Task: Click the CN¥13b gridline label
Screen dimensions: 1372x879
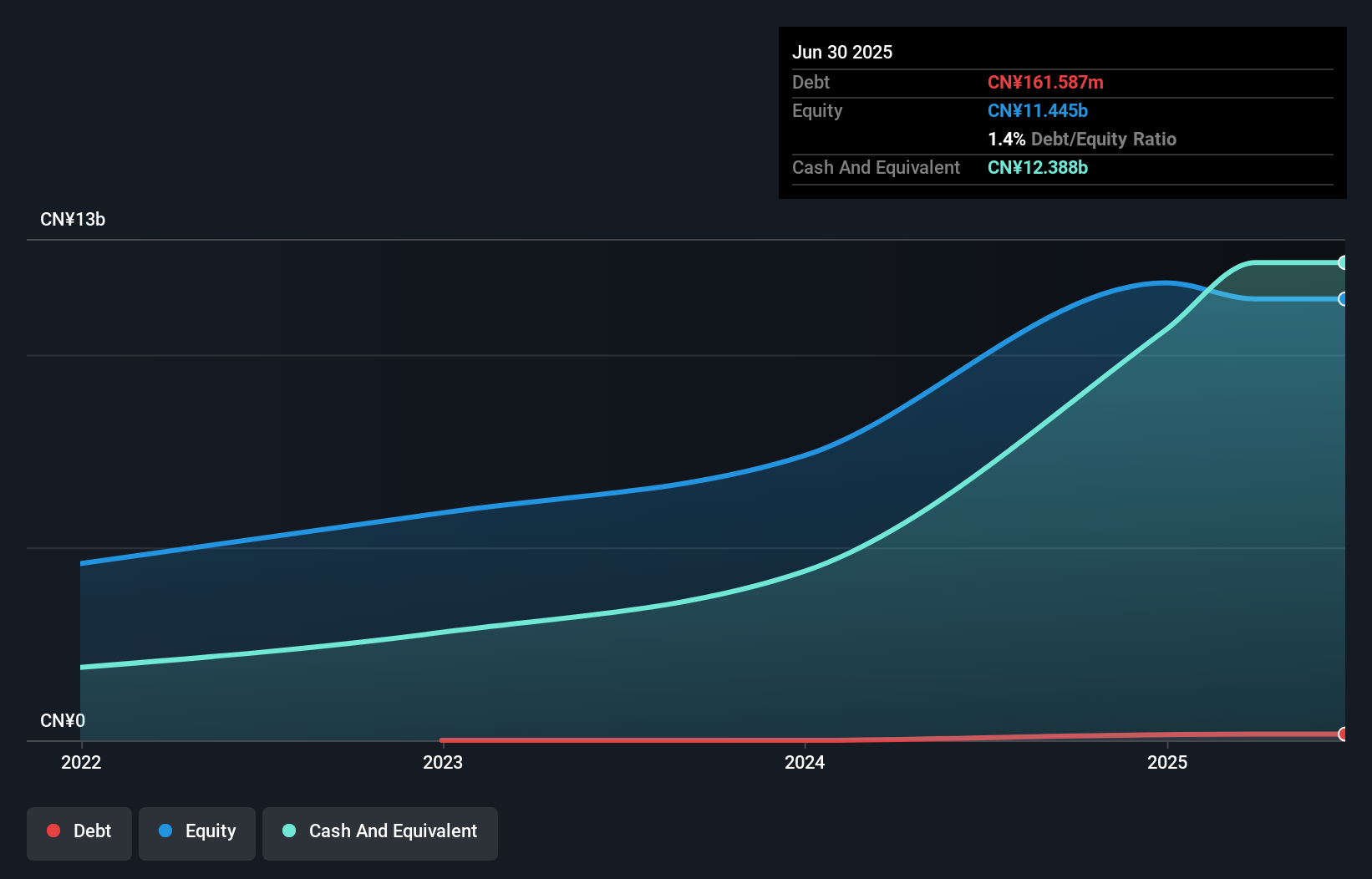Action: [74, 219]
